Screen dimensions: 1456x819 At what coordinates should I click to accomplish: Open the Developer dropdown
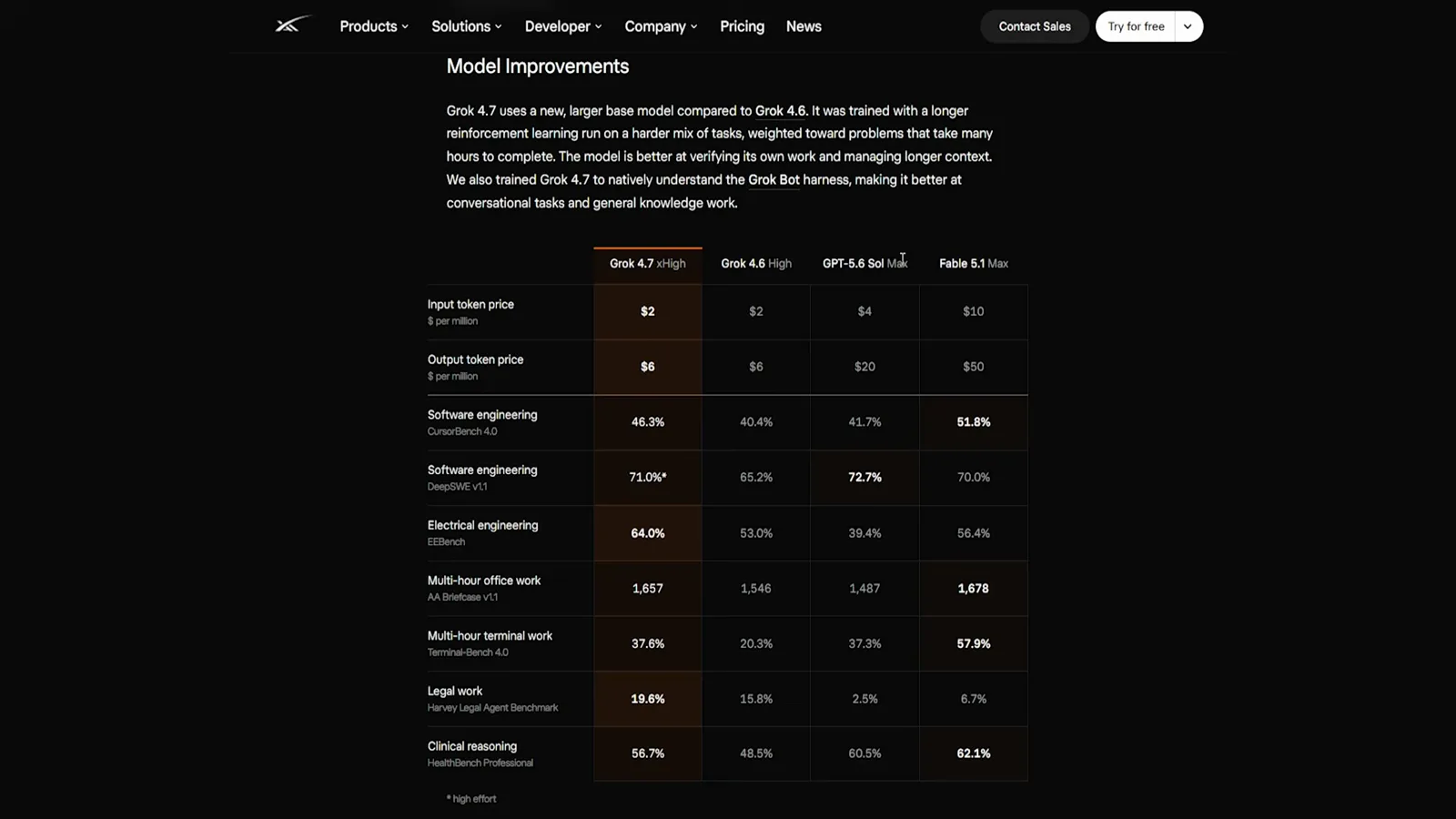click(563, 26)
